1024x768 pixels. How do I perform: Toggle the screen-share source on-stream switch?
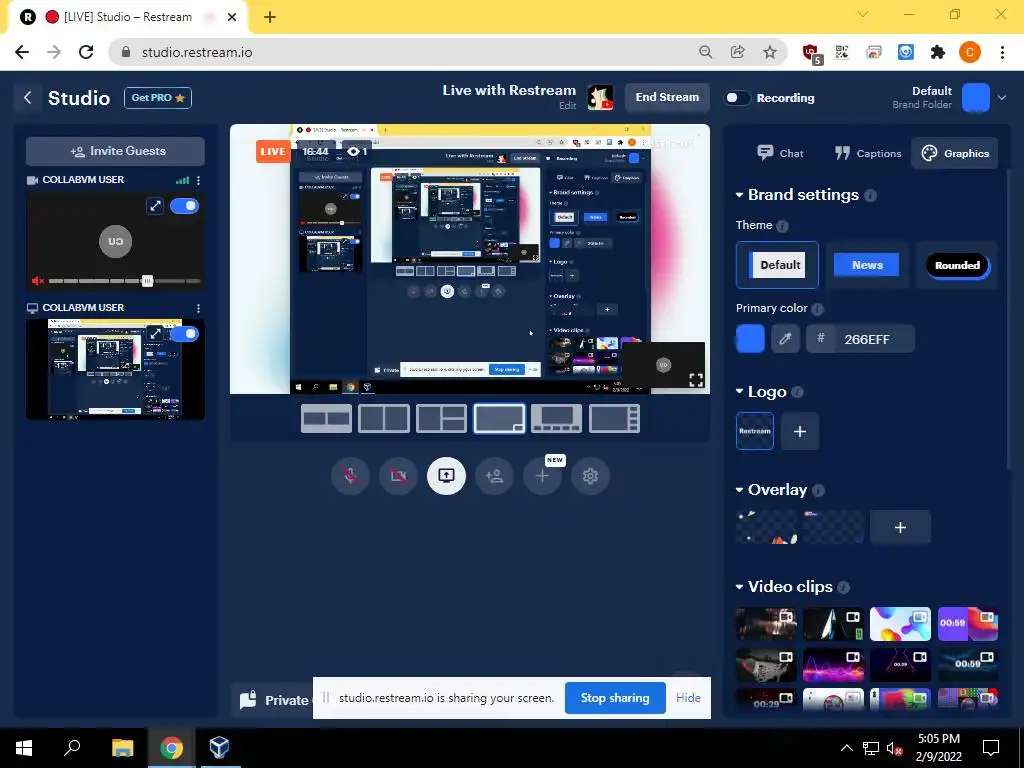[184, 334]
